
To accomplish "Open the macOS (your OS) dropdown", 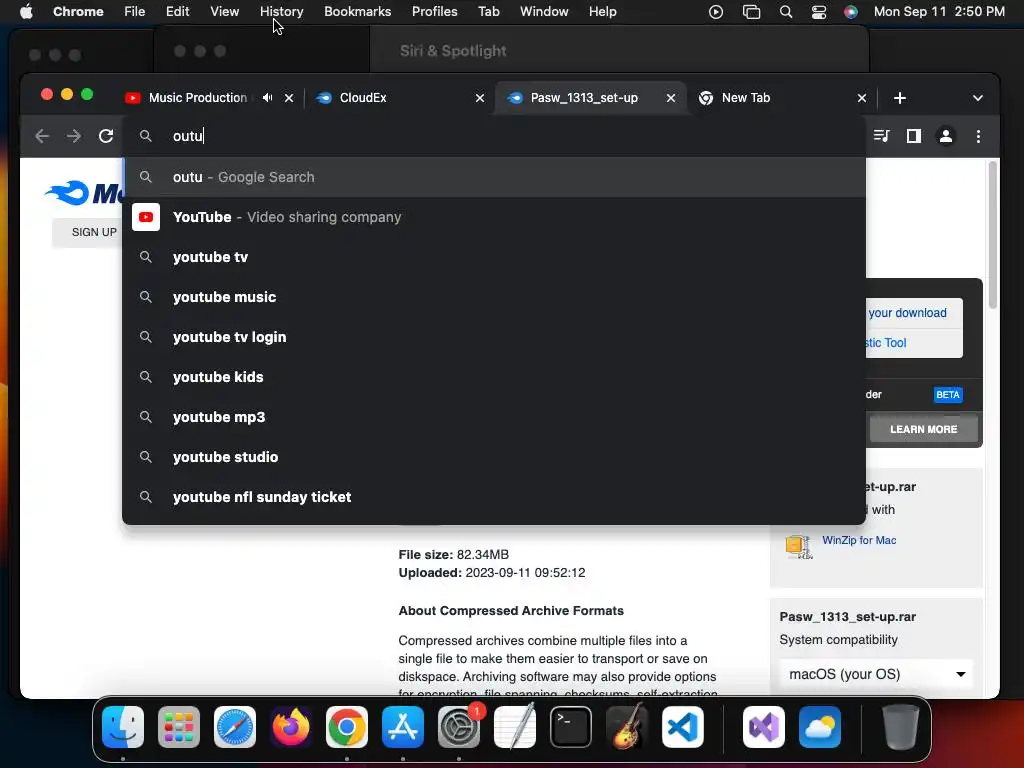I will pyautogui.click(x=876, y=674).
